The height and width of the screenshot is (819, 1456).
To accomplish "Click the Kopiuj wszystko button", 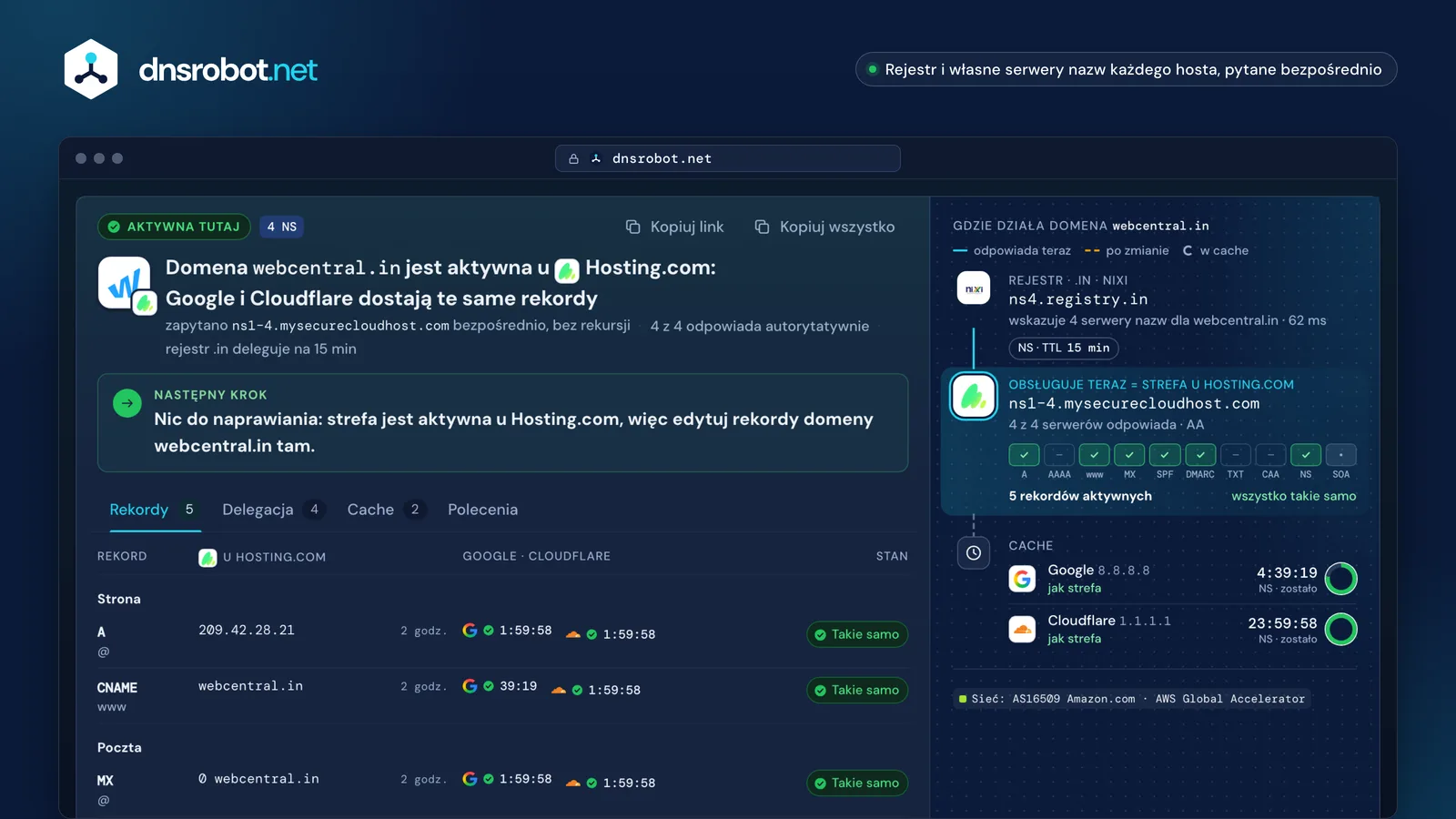I will click(x=824, y=227).
